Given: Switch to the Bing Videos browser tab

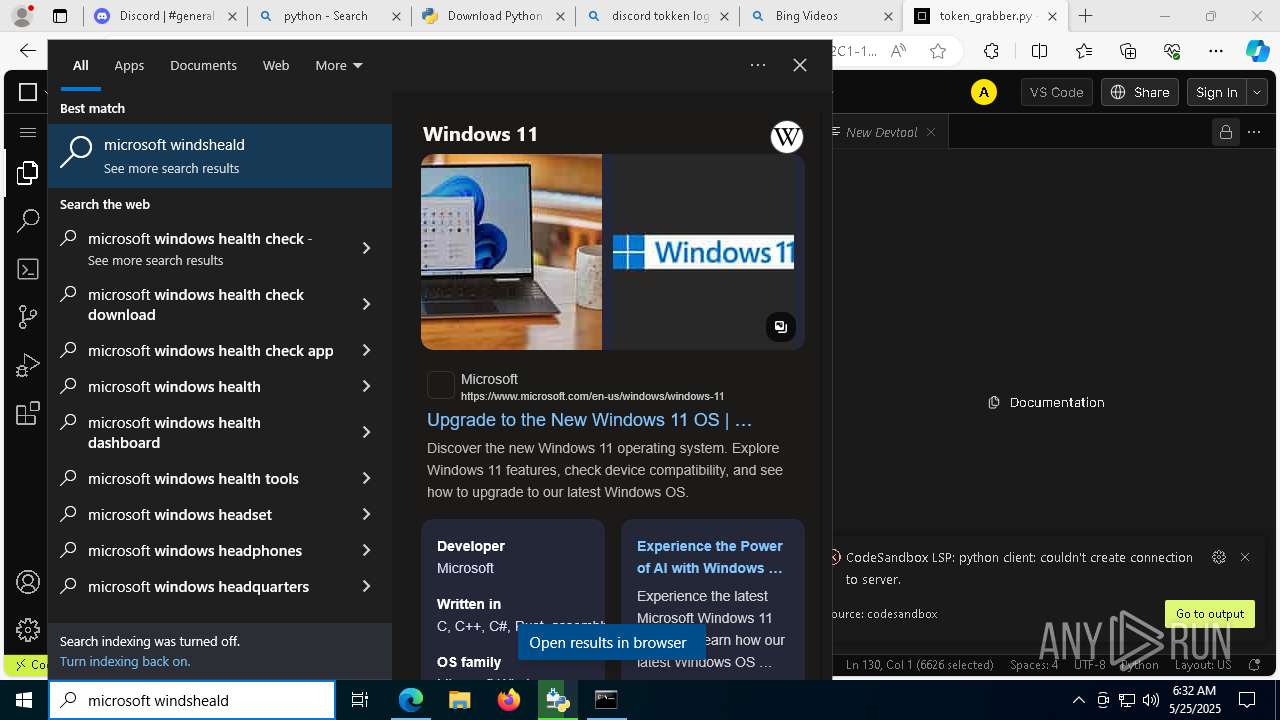Looking at the screenshot, I should tap(820, 16).
